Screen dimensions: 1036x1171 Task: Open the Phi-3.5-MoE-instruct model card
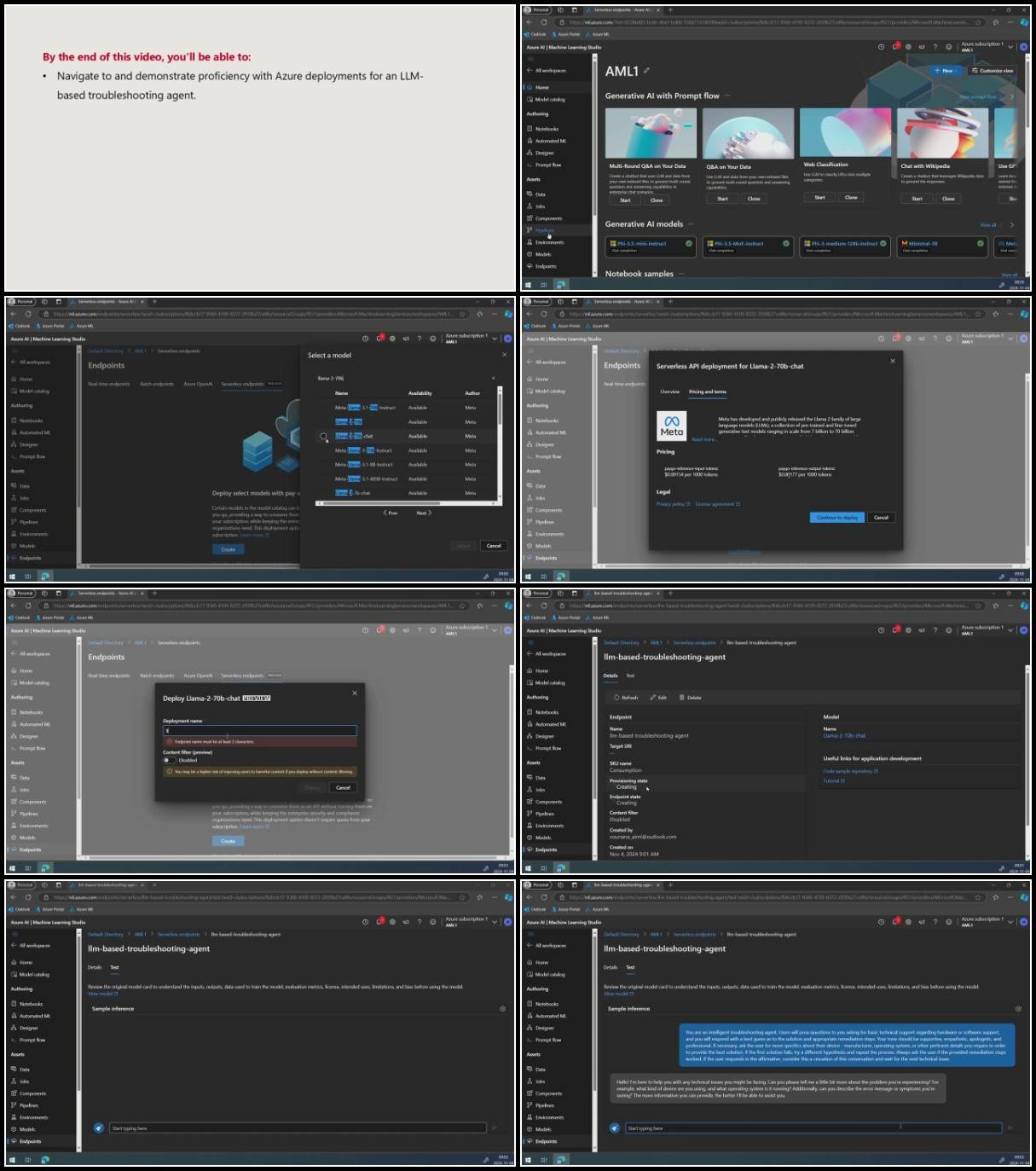(748, 246)
